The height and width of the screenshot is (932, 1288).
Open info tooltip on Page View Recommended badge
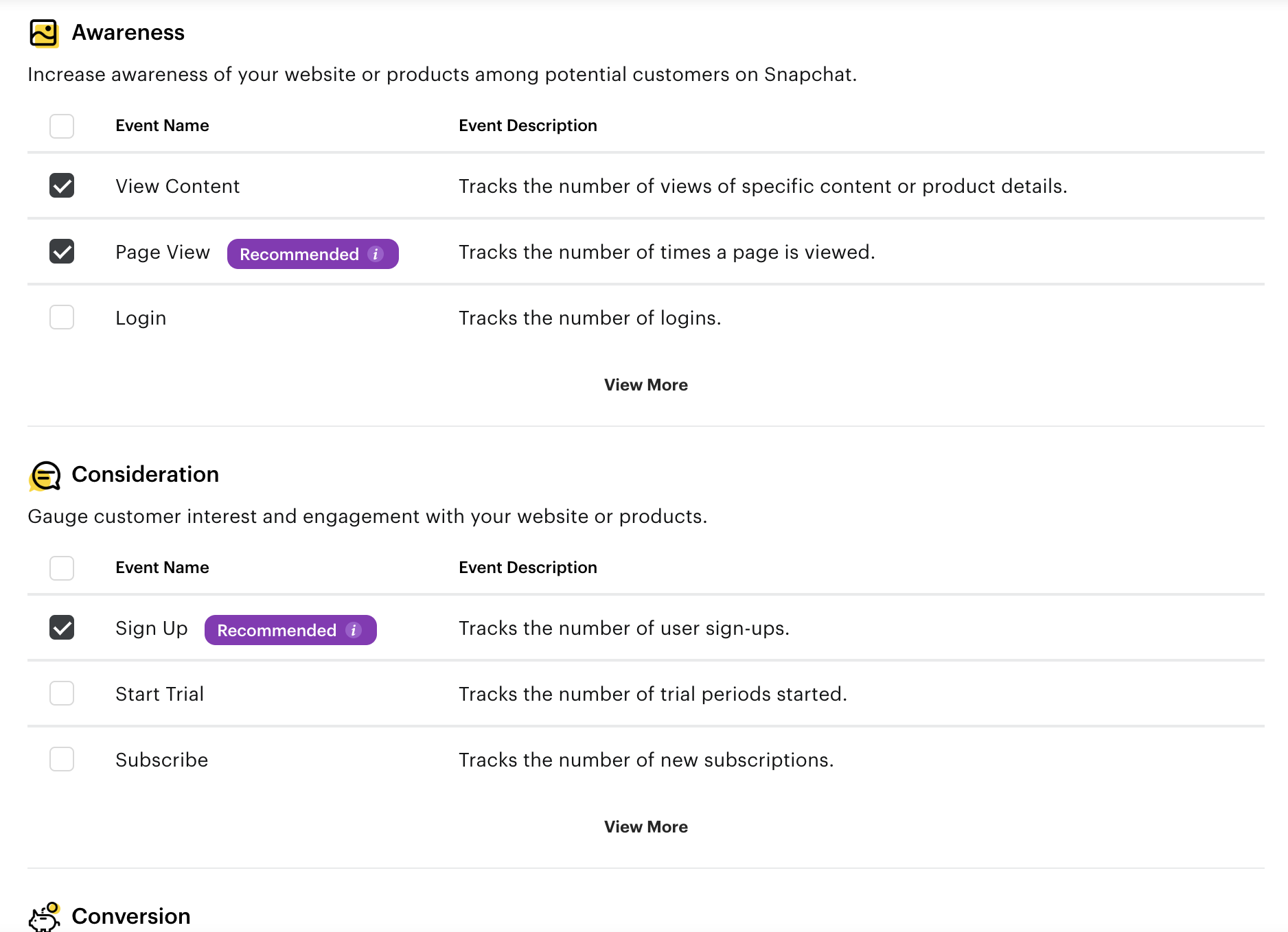375,253
